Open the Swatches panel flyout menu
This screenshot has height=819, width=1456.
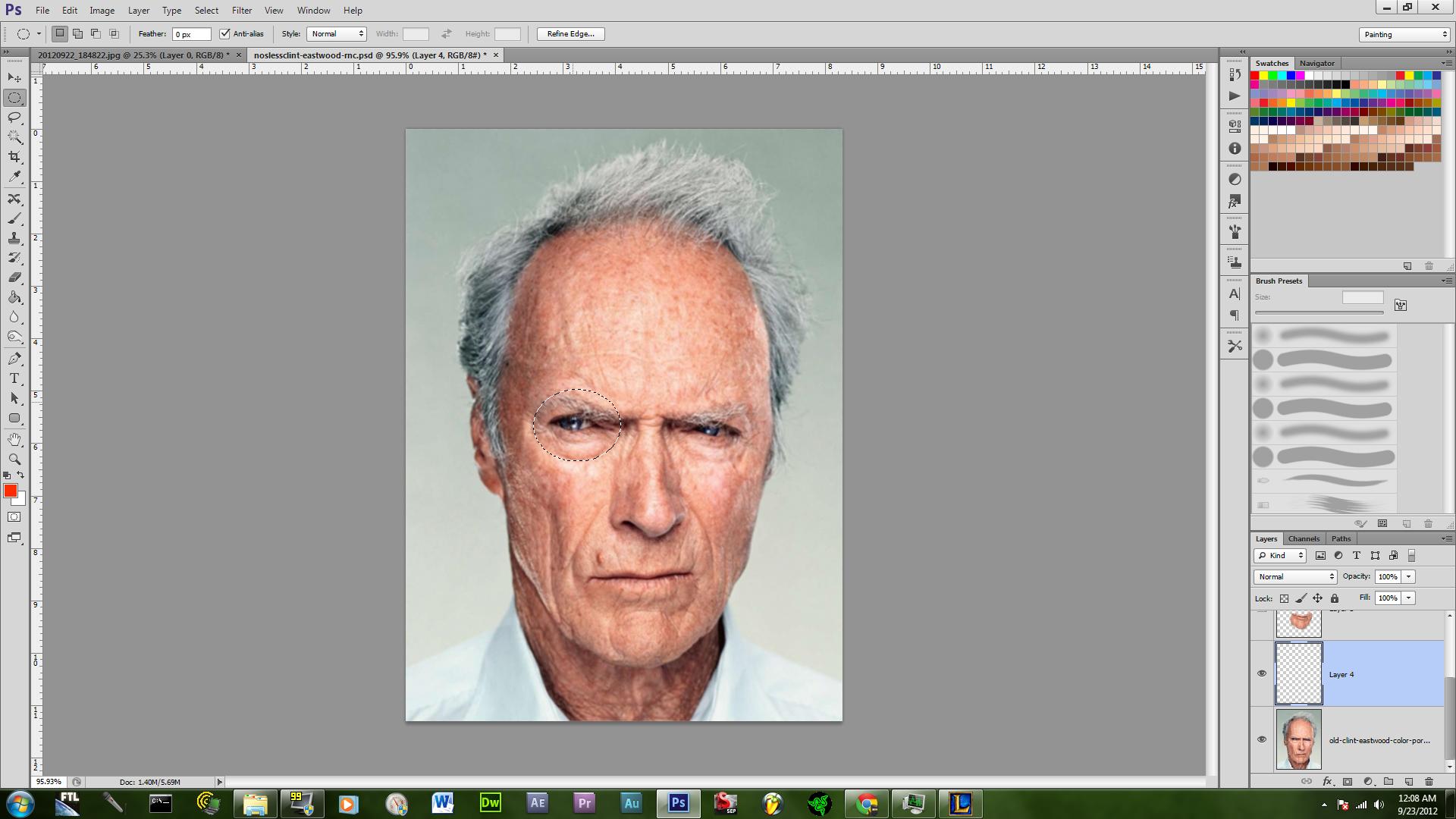[x=1445, y=63]
